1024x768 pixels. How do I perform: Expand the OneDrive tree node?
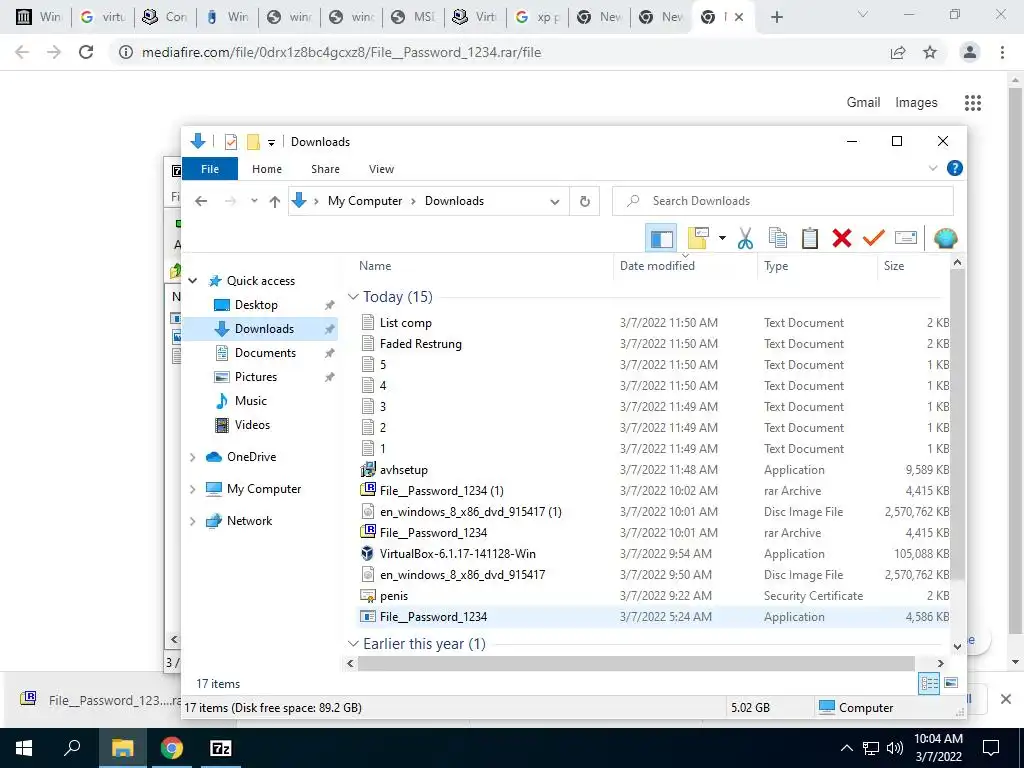tap(193, 457)
